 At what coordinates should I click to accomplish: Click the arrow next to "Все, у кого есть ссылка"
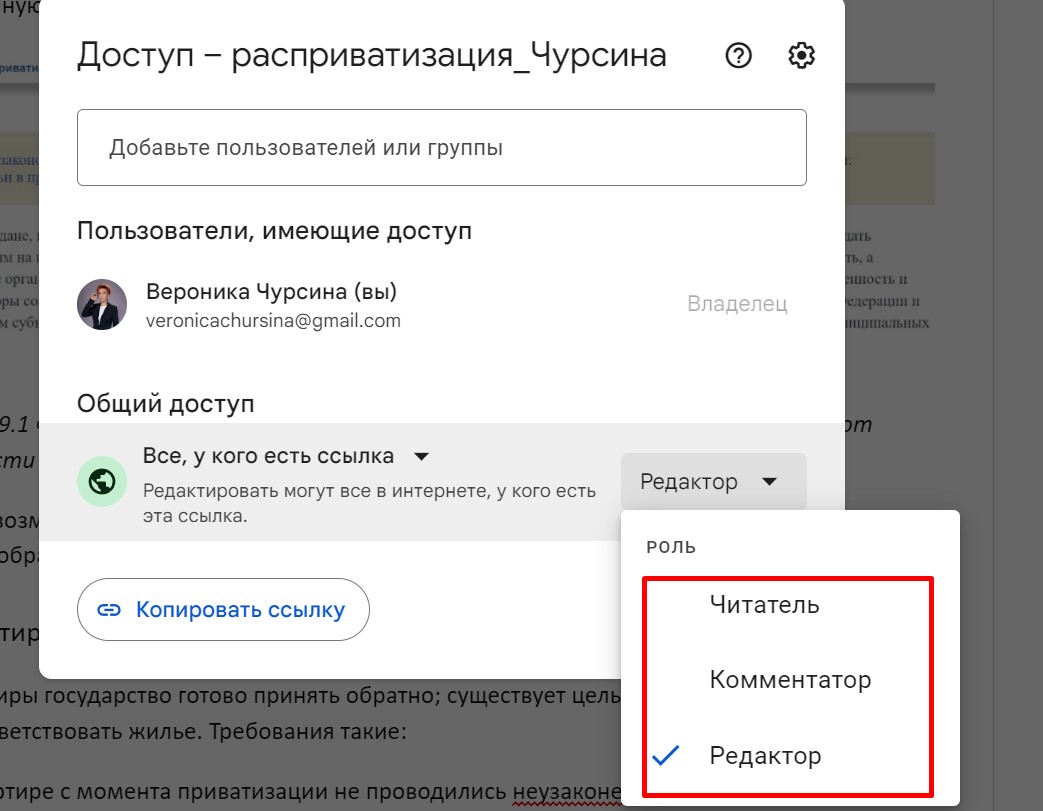tap(422, 457)
